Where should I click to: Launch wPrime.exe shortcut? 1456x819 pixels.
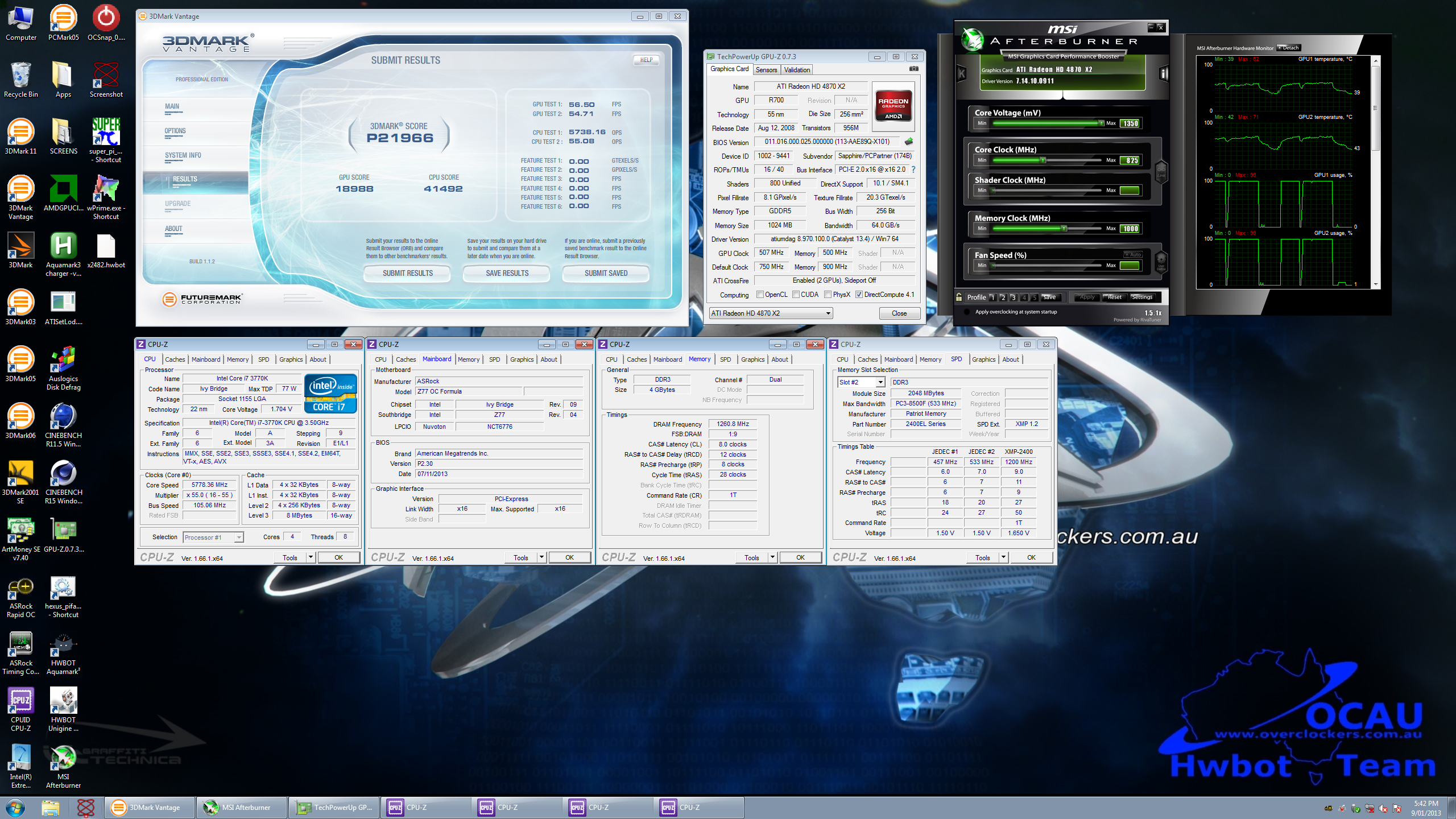[x=106, y=197]
